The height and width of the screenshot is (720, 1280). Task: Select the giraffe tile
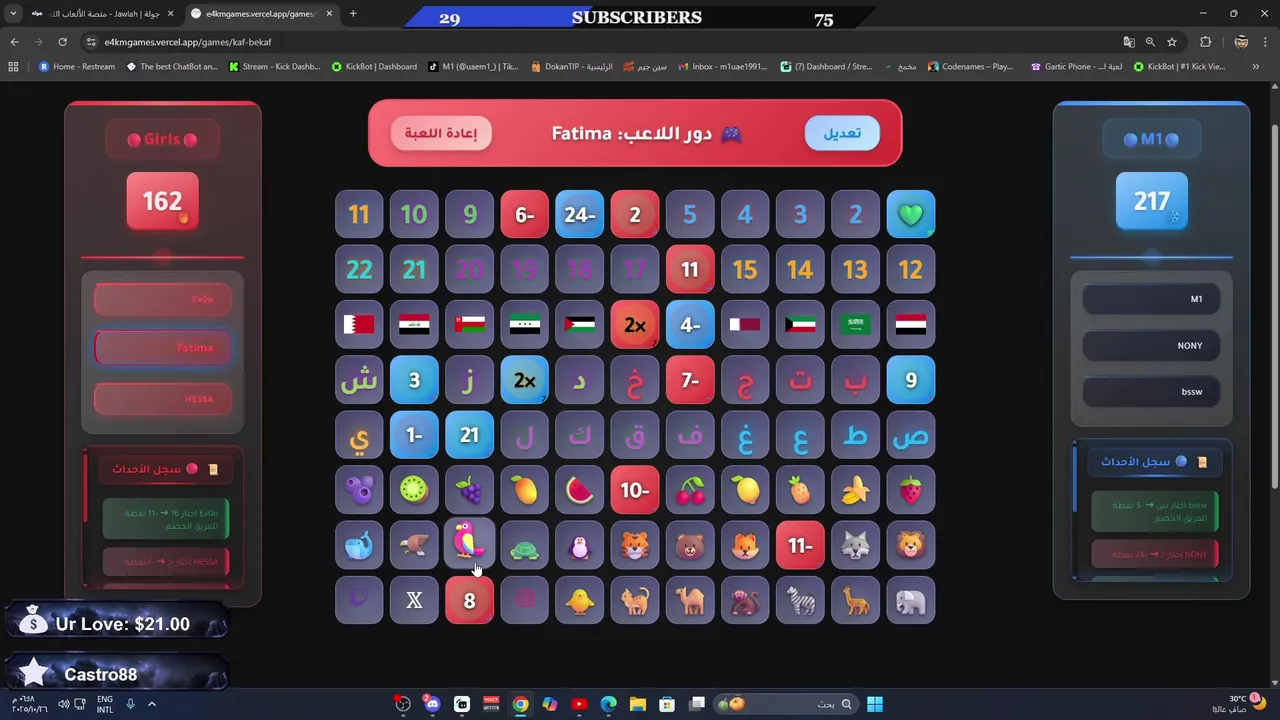[x=855, y=600]
